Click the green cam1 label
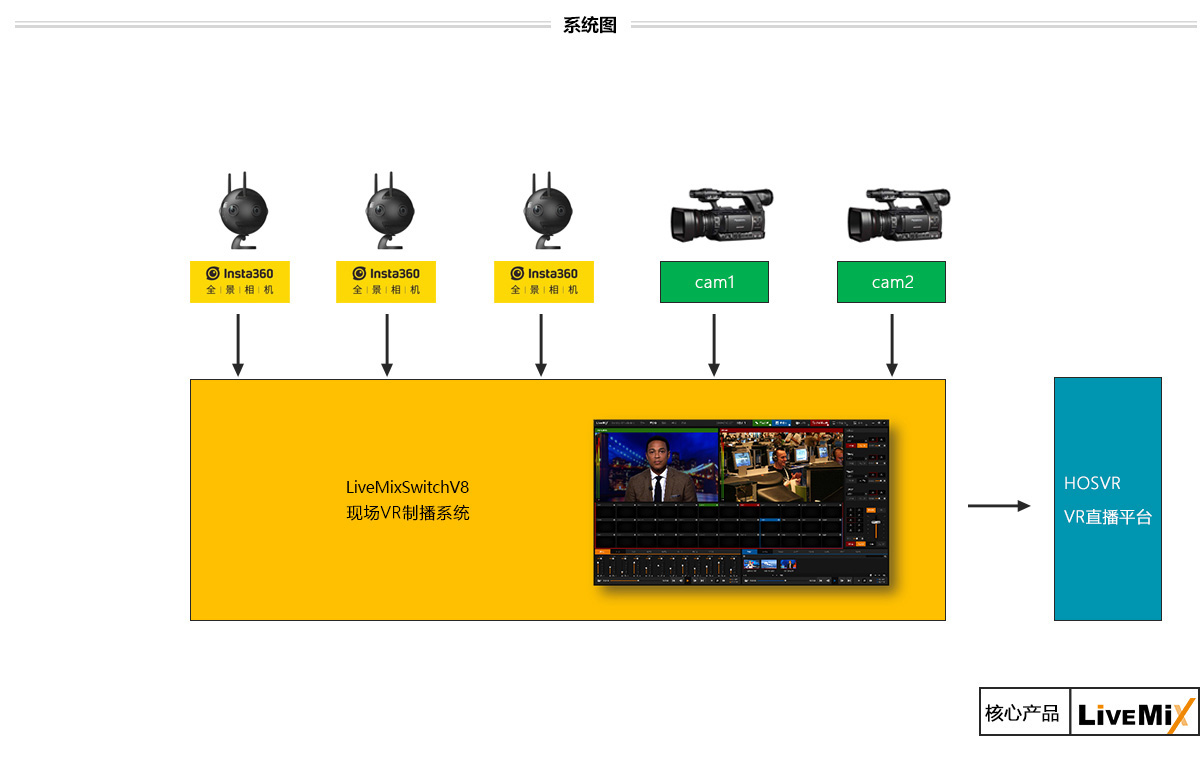 [714, 282]
